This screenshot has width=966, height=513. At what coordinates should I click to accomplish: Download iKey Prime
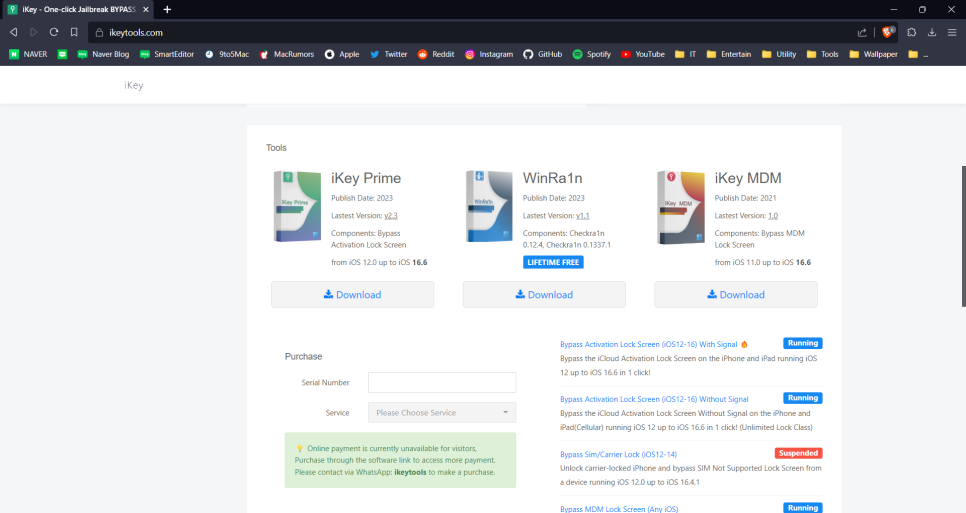(352, 294)
